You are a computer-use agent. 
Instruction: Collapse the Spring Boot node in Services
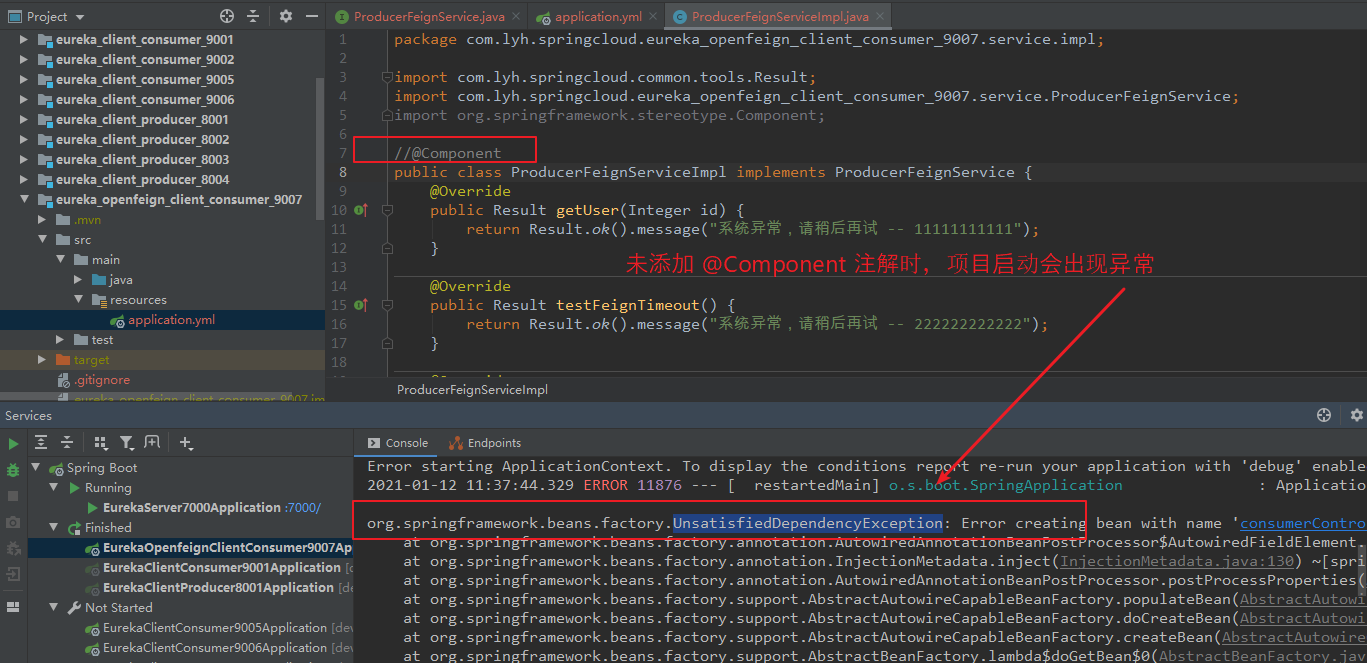[x=37, y=468]
